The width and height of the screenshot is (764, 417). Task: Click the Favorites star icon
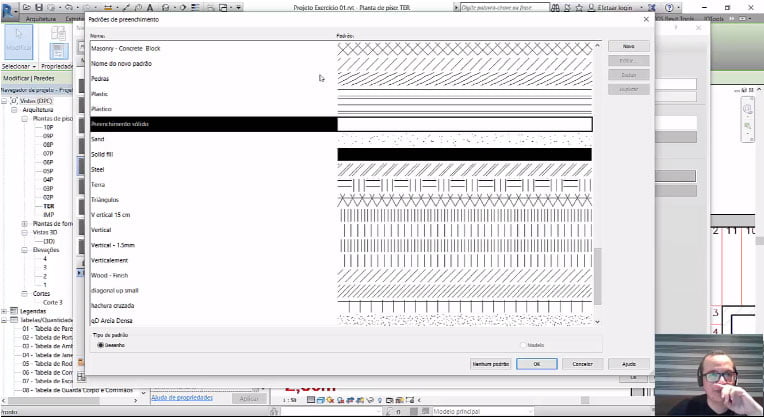tap(579, 8)
